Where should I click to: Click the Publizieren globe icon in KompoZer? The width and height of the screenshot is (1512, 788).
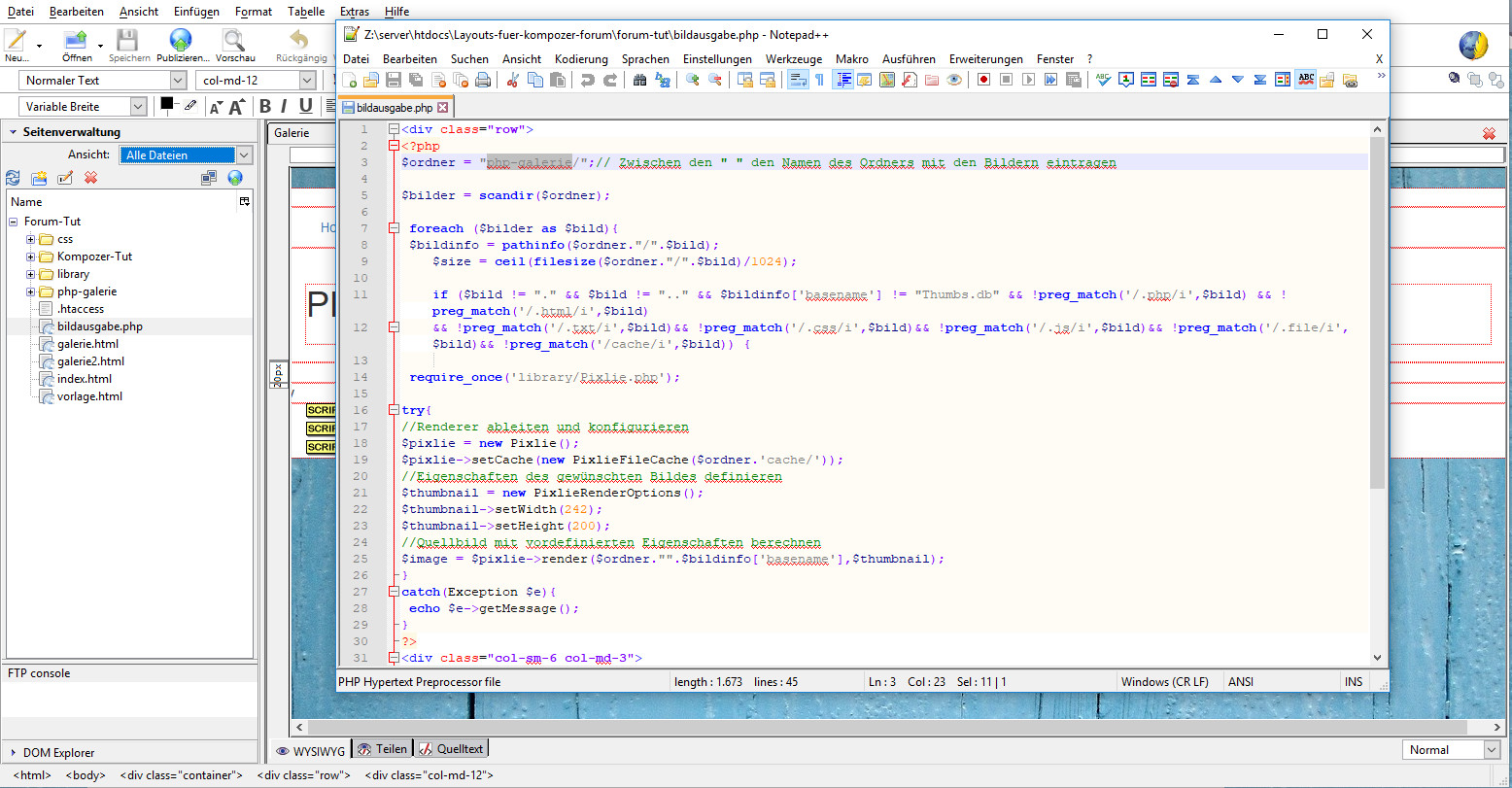(181, 41)
